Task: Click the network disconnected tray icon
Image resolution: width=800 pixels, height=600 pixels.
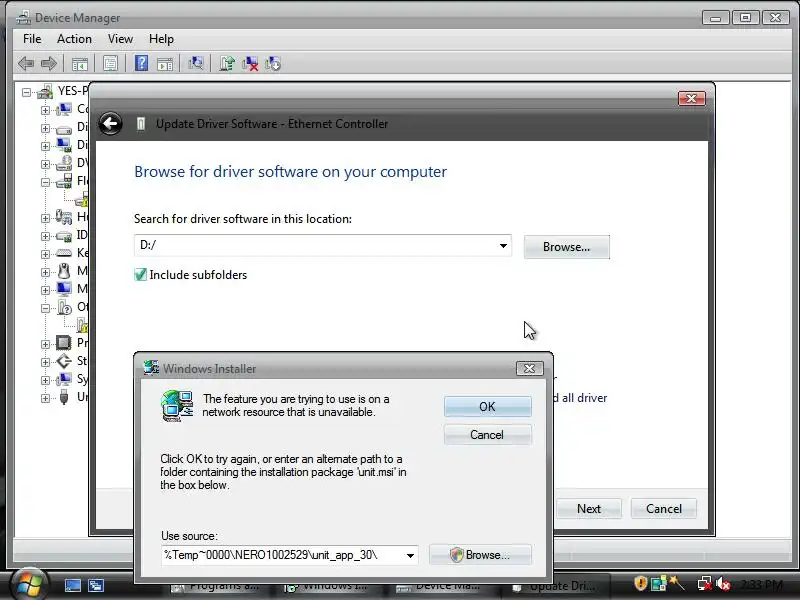Action: click(x=705, y=584)
